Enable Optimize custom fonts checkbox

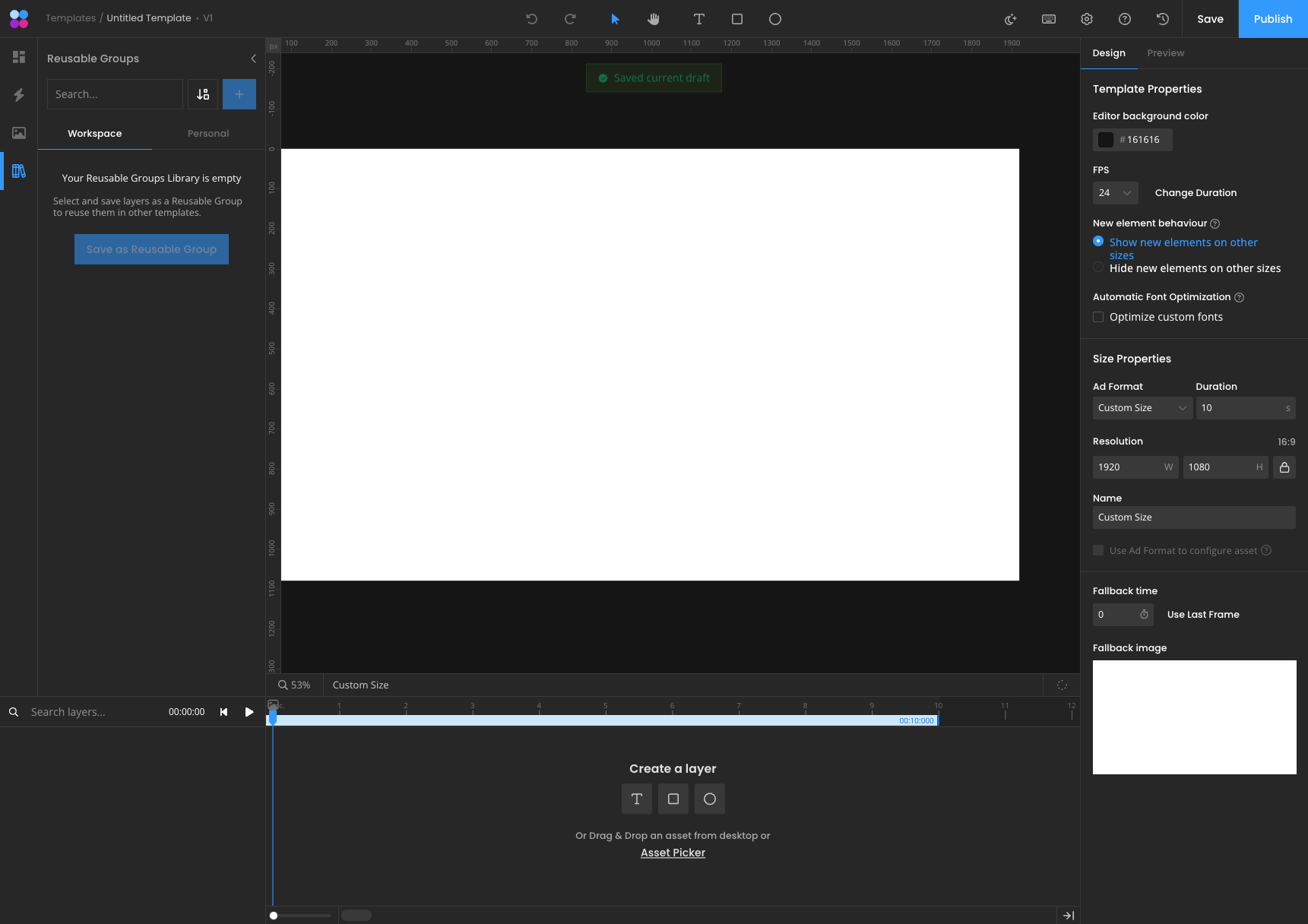[1098, 317]
